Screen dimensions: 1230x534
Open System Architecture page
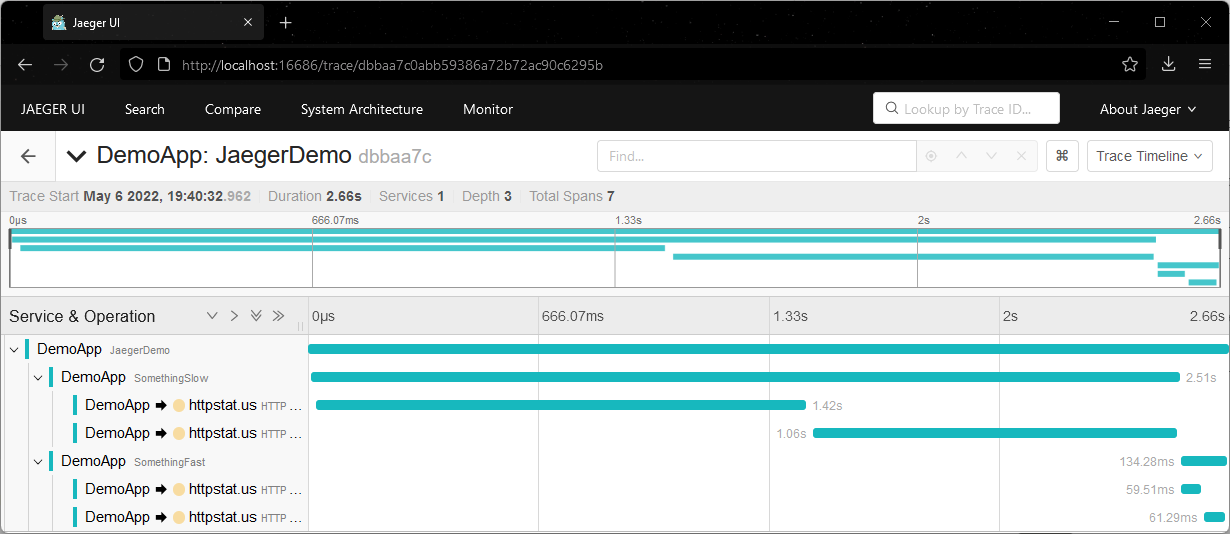(362, 109)
